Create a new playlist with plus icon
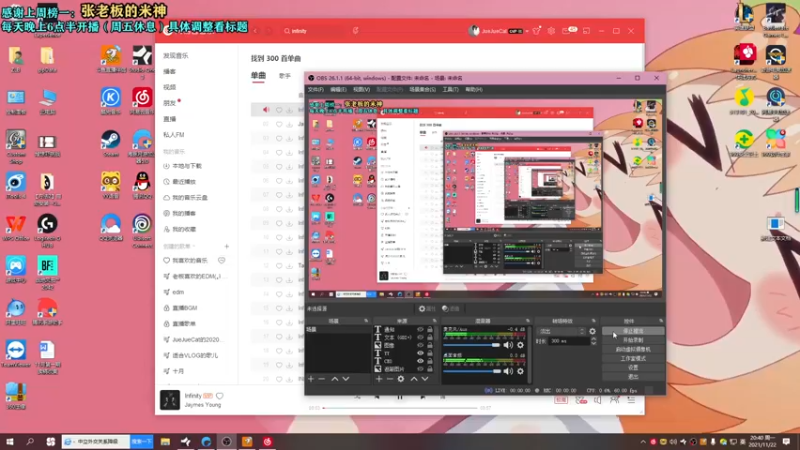Viewport: 800px width, 450px height. [x=227, y=246]
